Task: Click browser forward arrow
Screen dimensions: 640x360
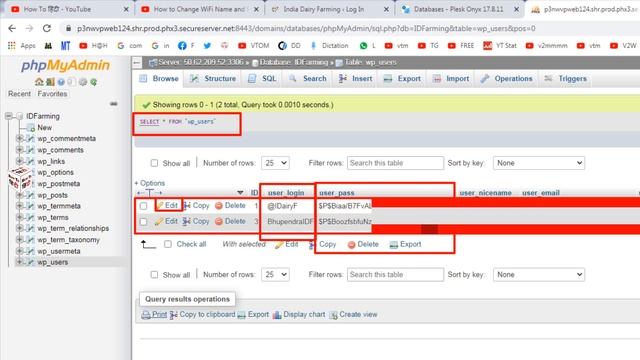Action: pos(29,28)
